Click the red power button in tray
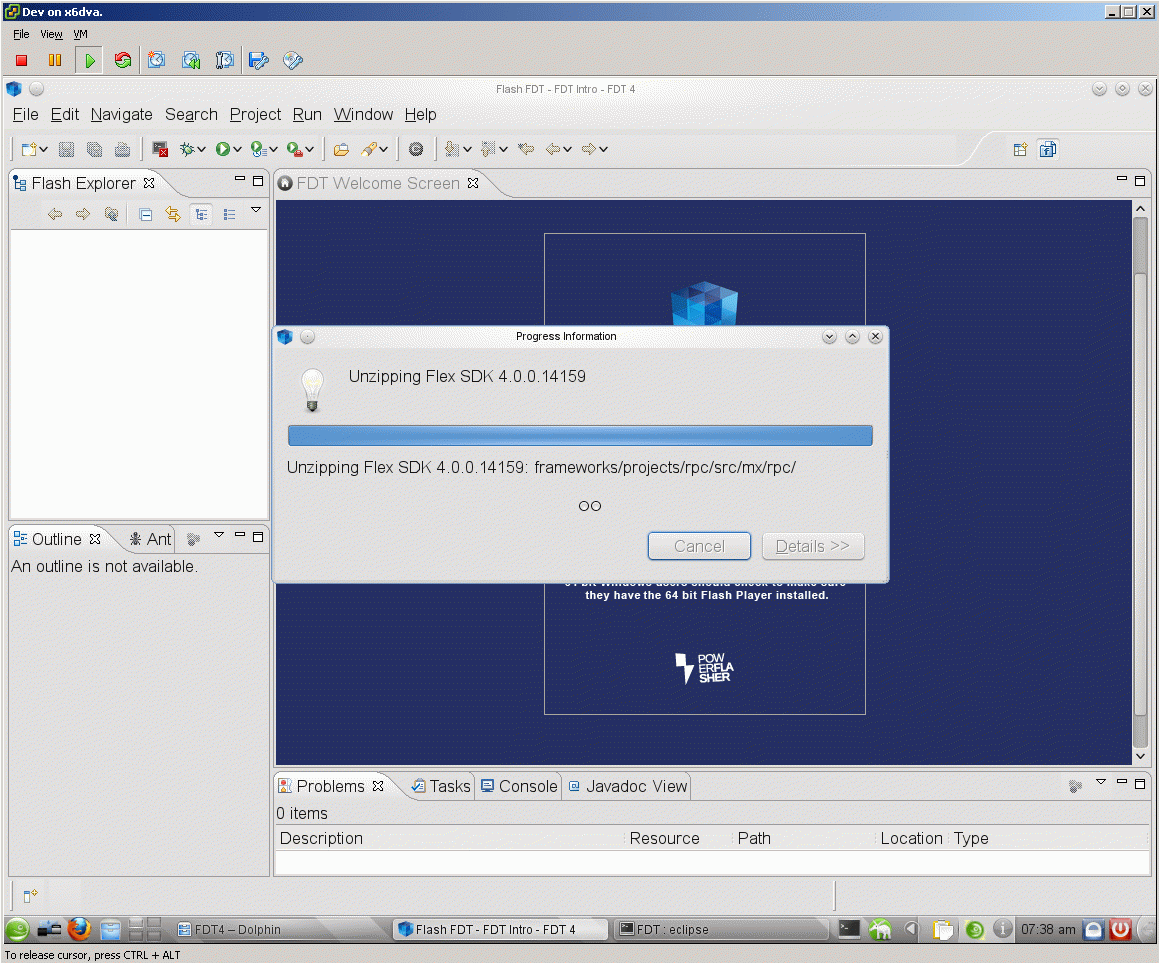 pyautogui.click(x=1121, y=929)
